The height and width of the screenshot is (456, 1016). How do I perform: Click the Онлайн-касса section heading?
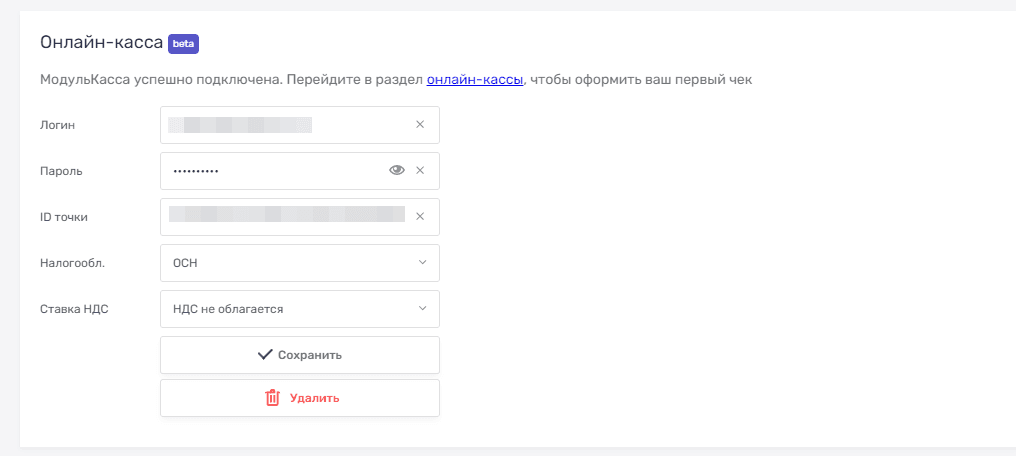(101, 43)
